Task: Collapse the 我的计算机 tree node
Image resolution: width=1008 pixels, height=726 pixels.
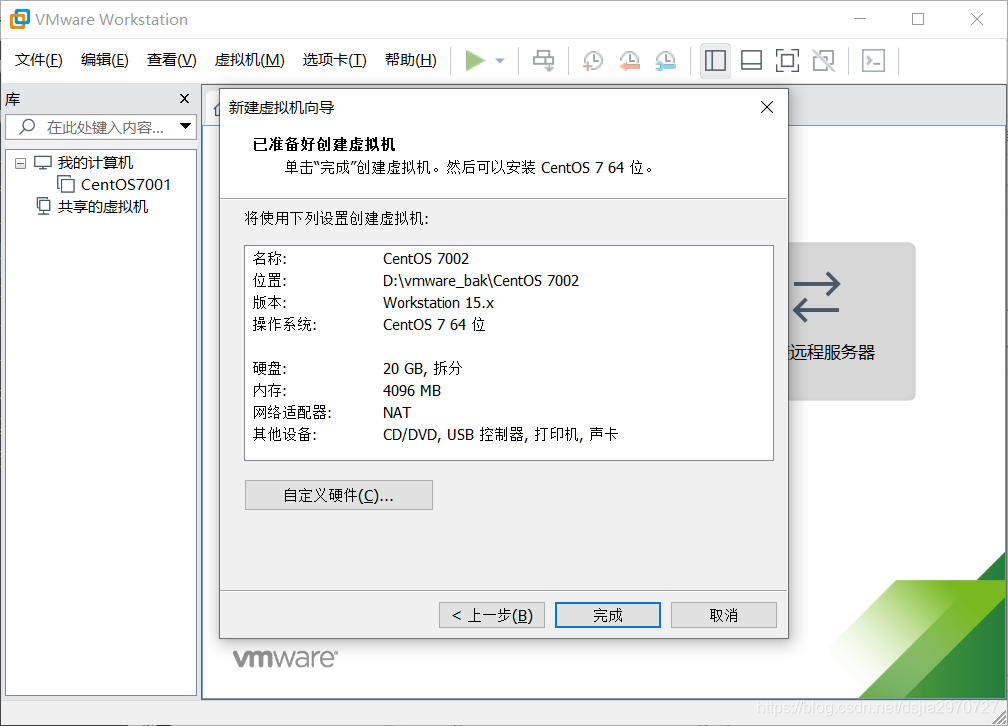Action: coord(21,163)
